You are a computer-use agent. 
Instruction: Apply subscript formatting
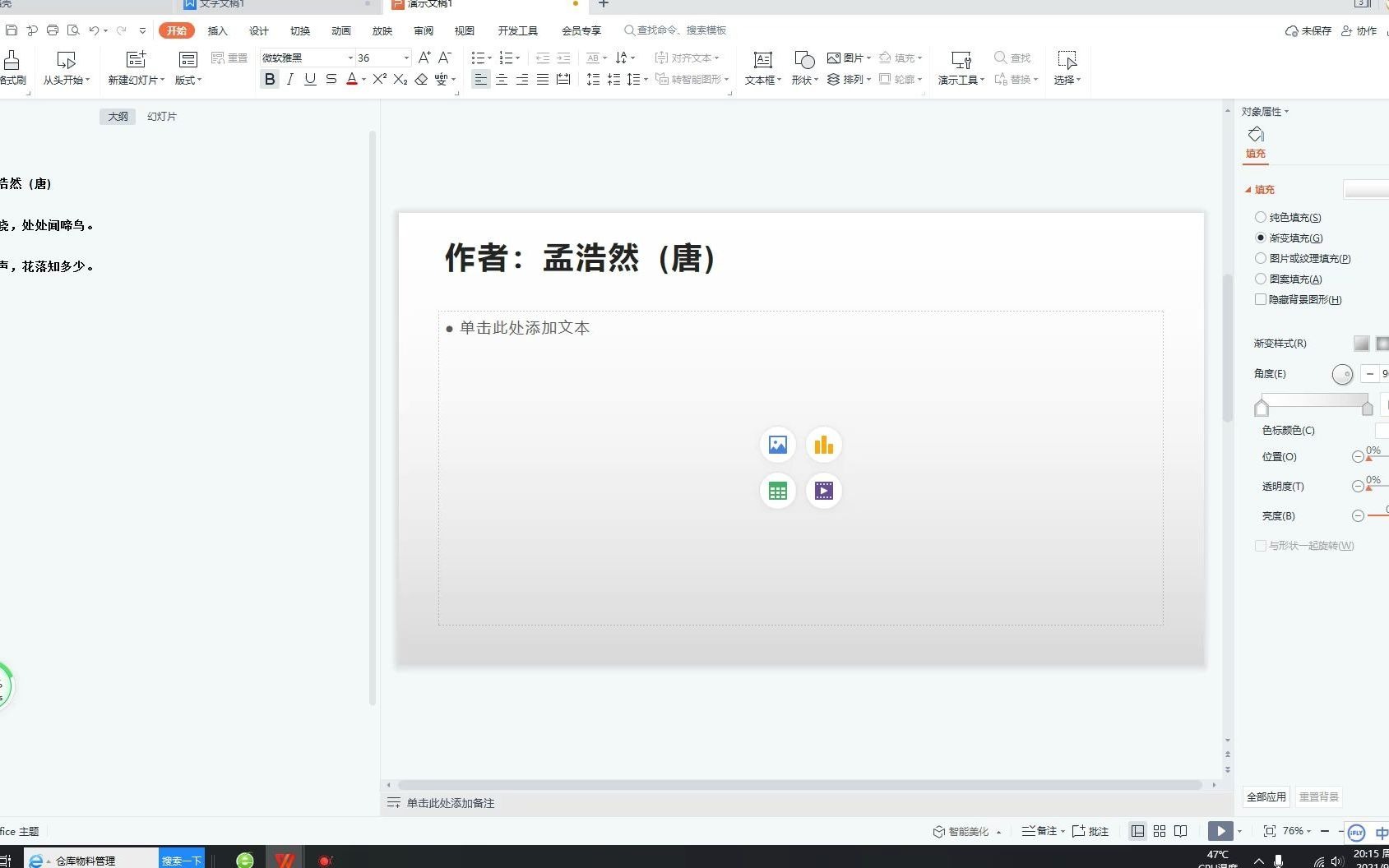[400, 79]
